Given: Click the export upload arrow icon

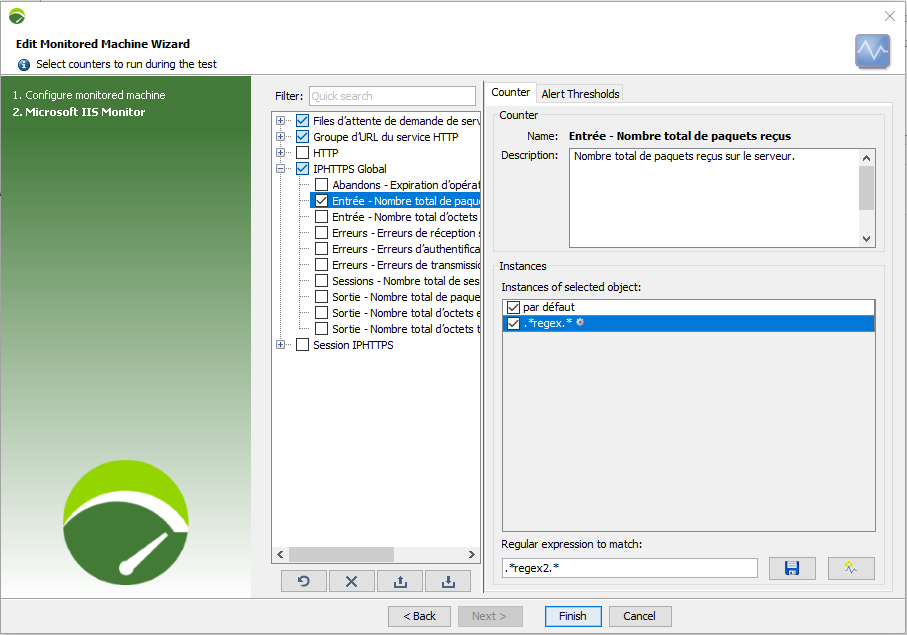Looking at the screenshot, I should coord(400,581).
